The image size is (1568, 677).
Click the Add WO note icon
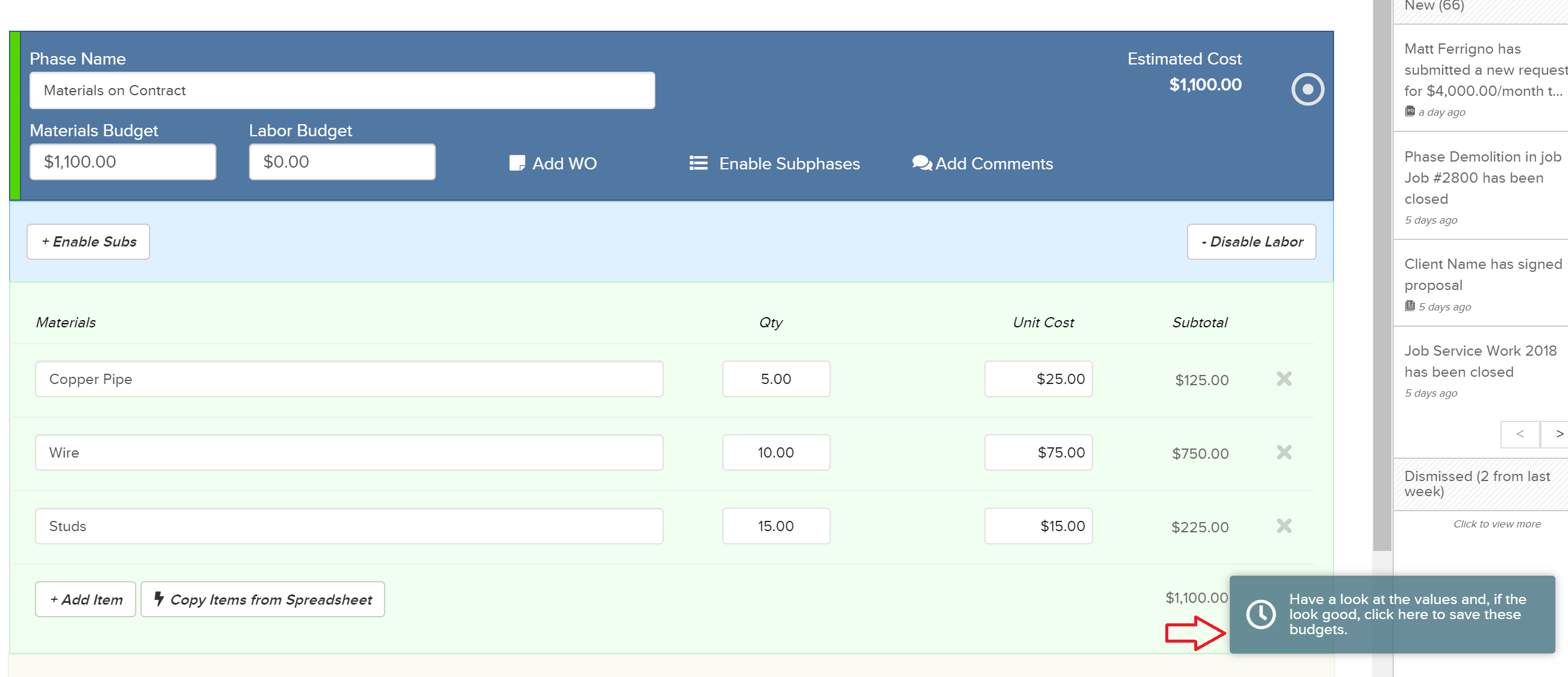[517, 163]
